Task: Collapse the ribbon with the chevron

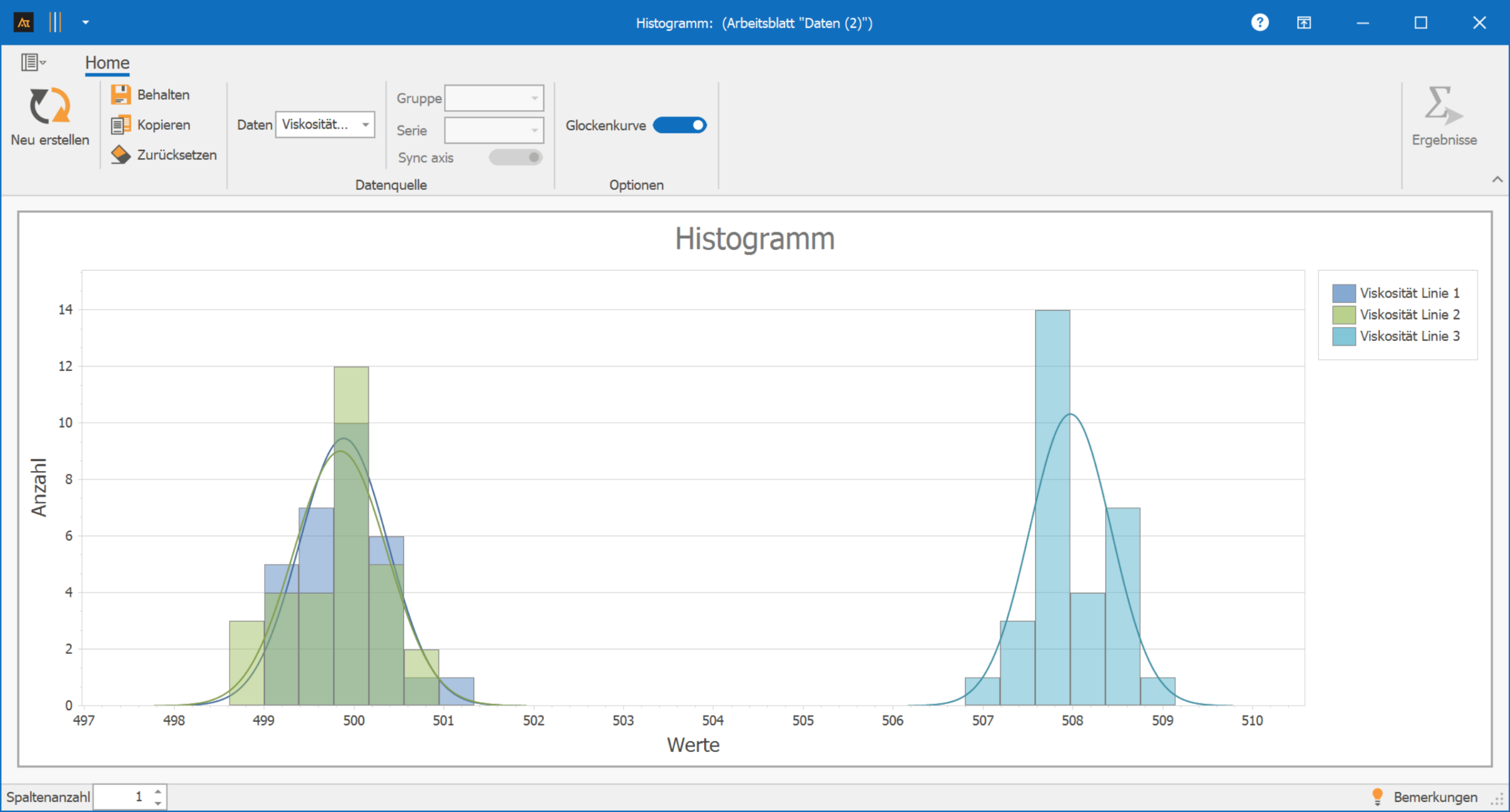Action: pos(1497,180)
